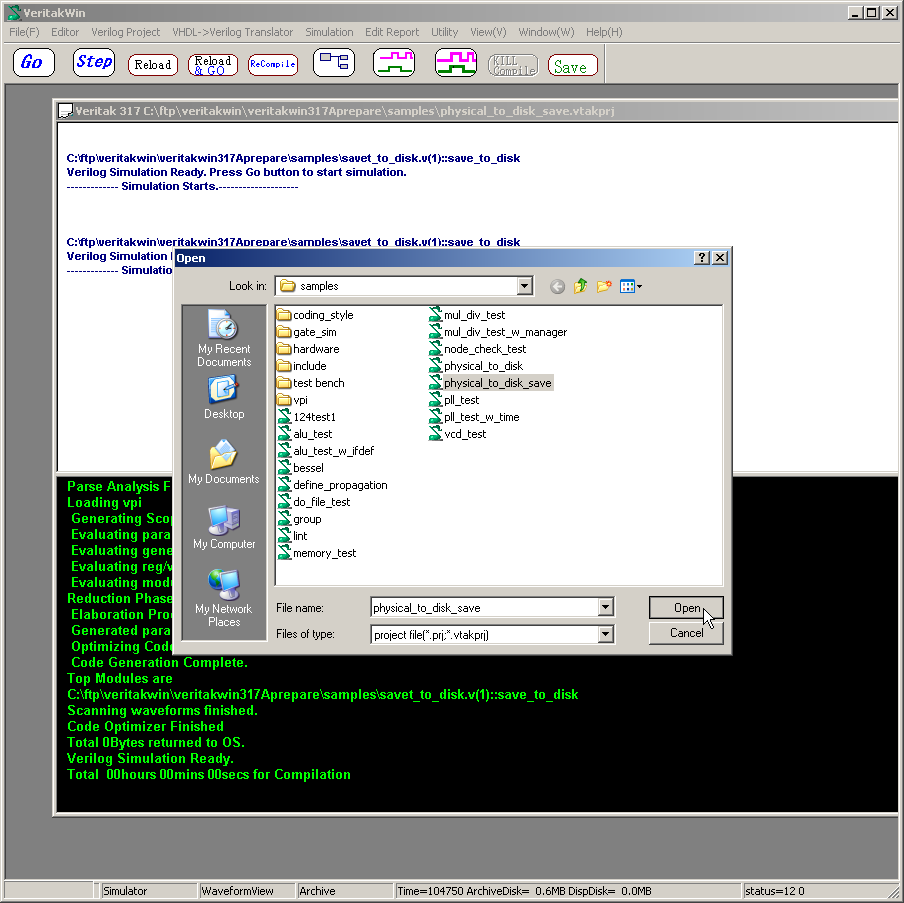Select the hardware folder
Viewport: 904px width, 903px height.
click(x=308, y=349)
